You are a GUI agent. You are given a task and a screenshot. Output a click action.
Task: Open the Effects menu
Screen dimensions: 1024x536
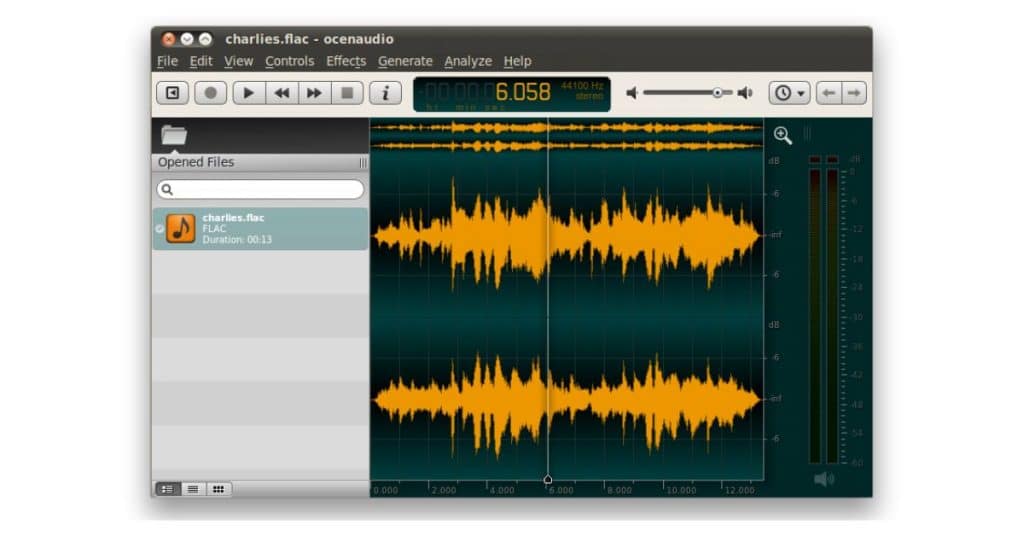tap(346, 61)
